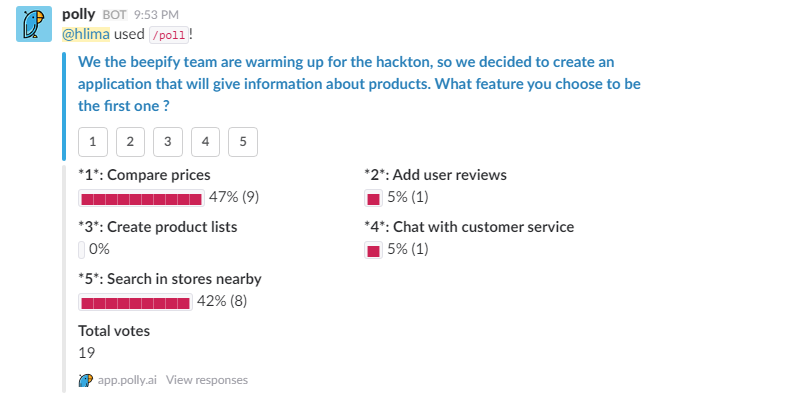
Task: Click the blue poll question text
Action: pyautogui.click(x=359, y=84)
